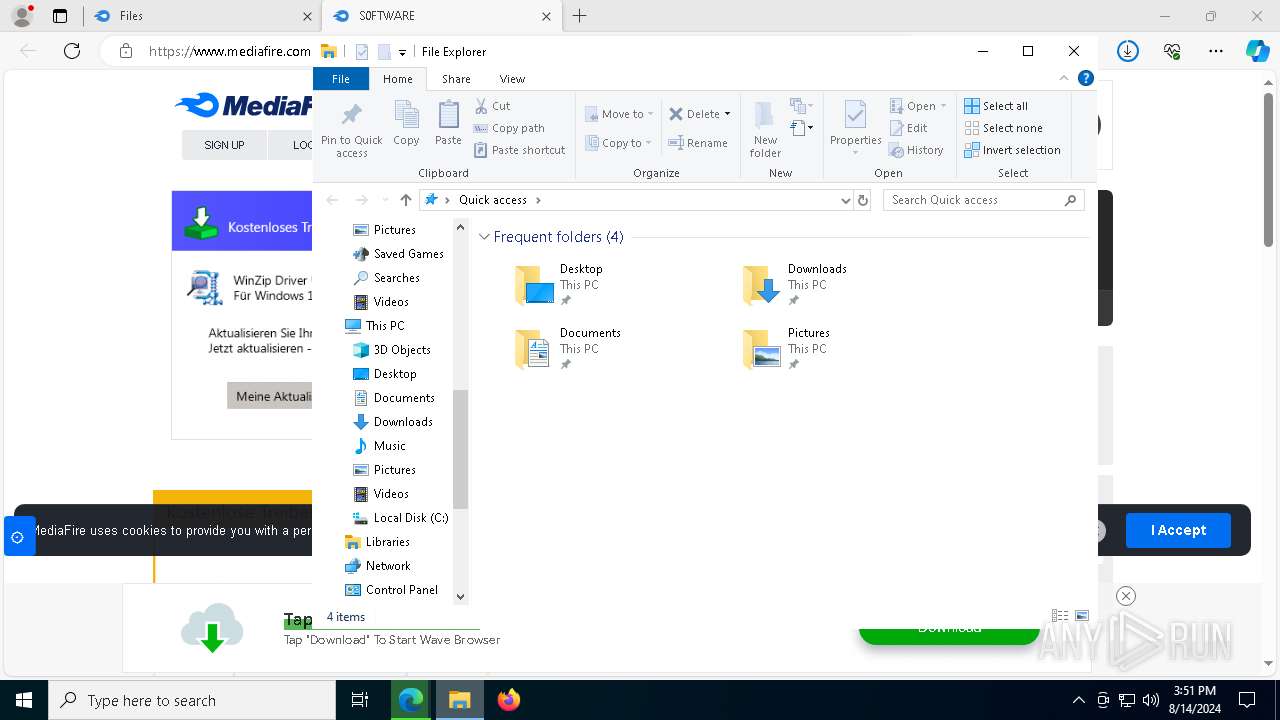Click the navigation pane scroll down arrow
The image size is (1280, 720).
(460, 596)
